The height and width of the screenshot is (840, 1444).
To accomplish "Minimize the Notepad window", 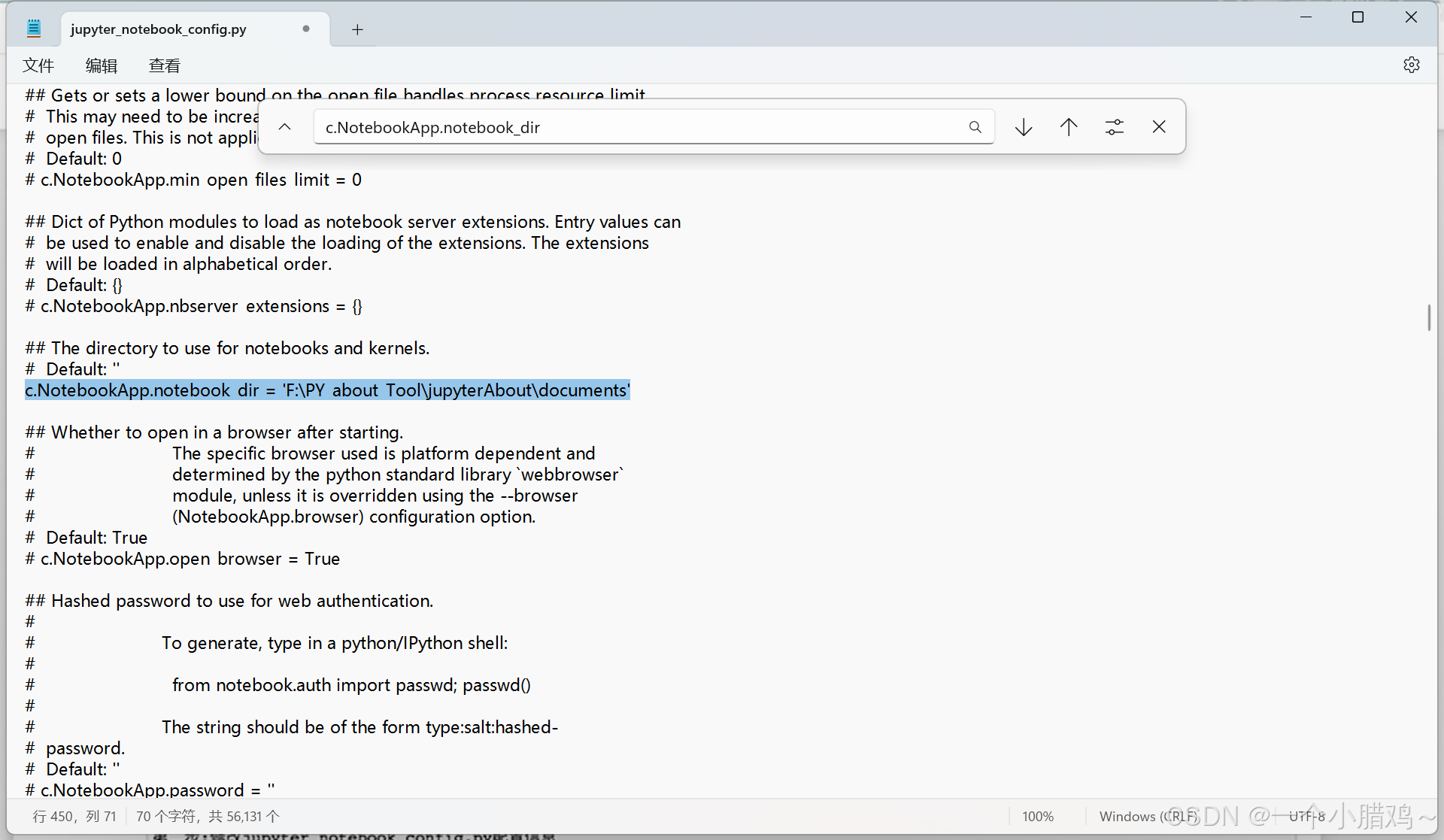I will point(1306,17).
